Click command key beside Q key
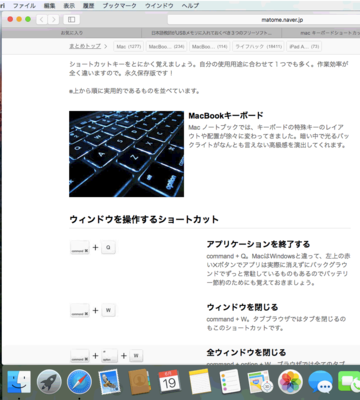Image resolution: width=360 pixels, height=400 pixels. 80,248
